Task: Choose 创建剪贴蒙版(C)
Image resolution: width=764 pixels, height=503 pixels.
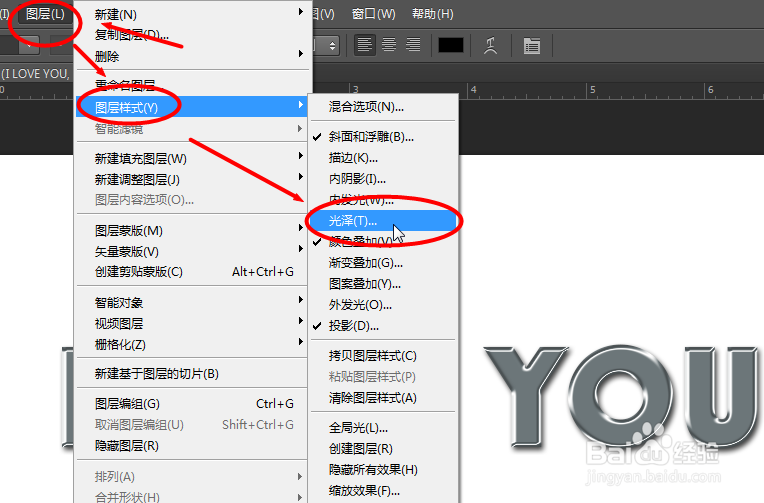Action: click(x=192, y=272)
